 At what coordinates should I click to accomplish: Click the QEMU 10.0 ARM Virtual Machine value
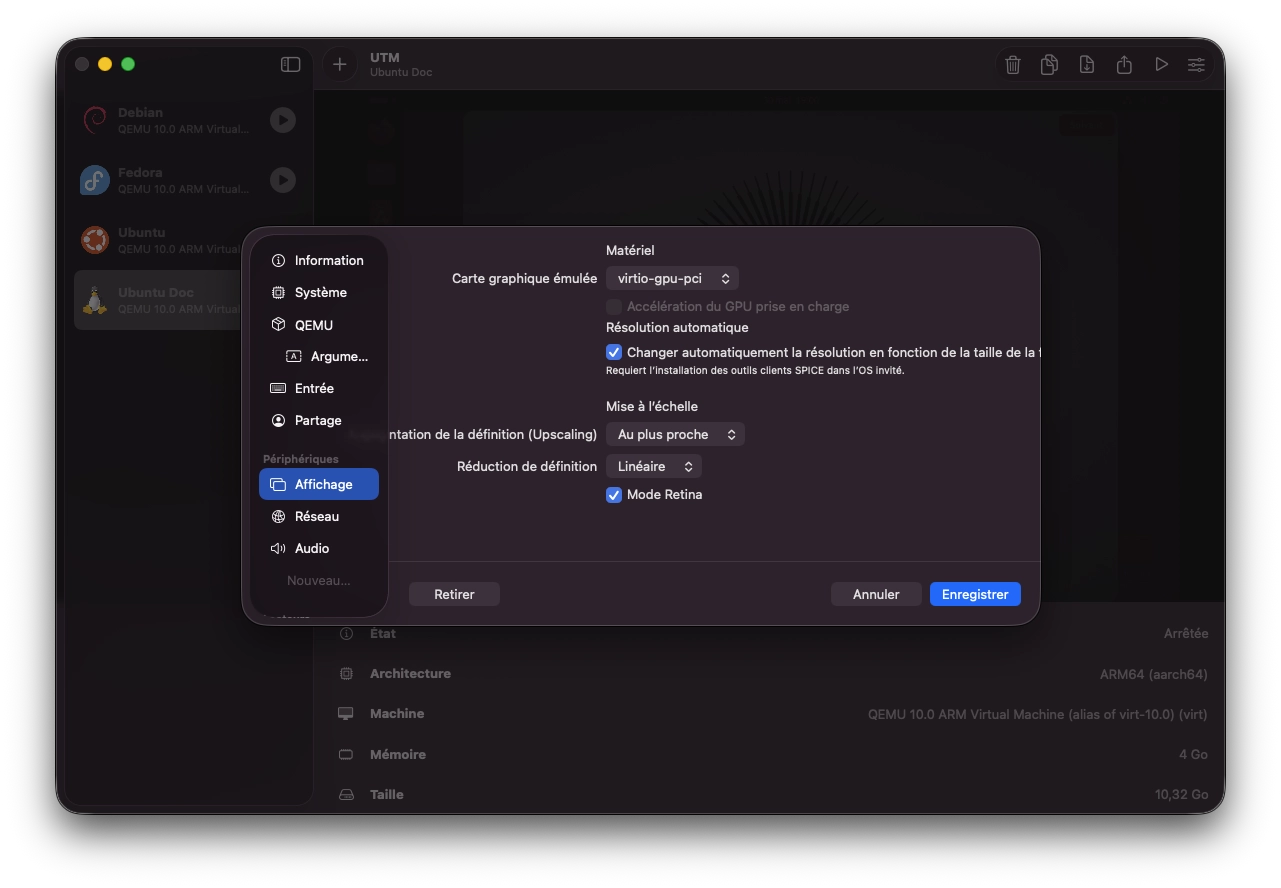tap(1038, 714)
